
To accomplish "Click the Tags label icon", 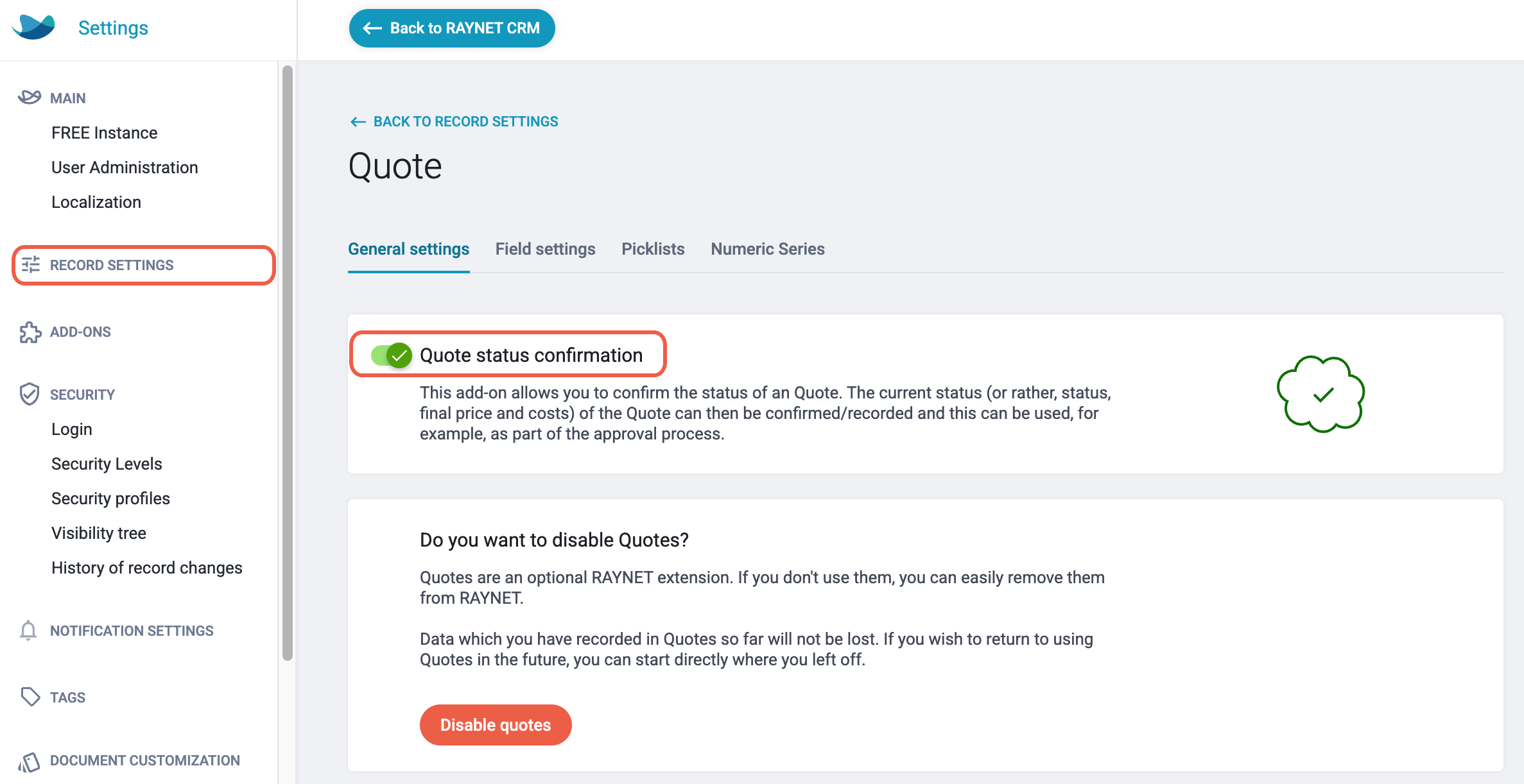I will 30,697.
